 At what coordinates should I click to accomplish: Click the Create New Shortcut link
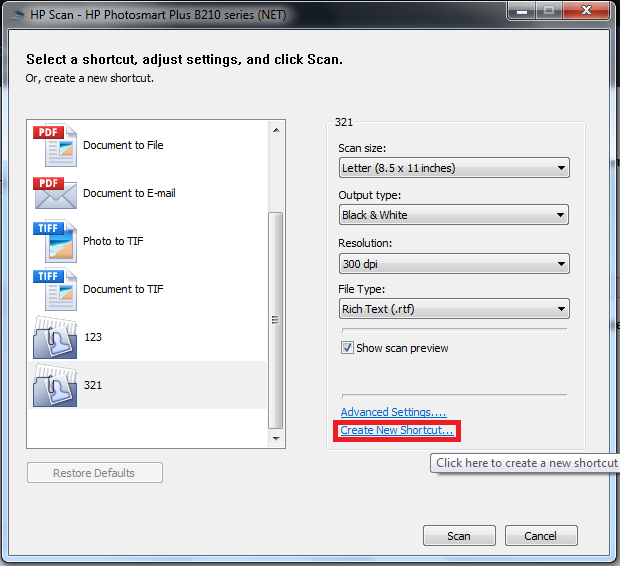pos(397,430)
